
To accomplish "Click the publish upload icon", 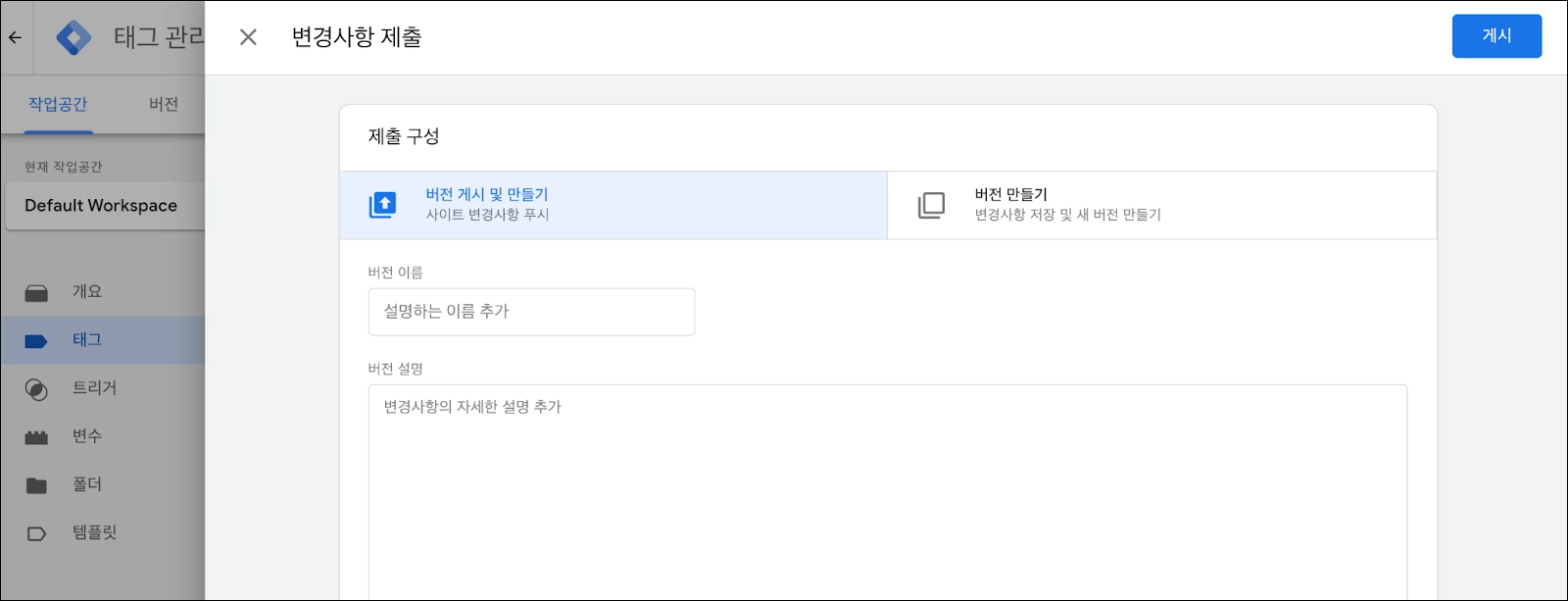I will pyautogui.click(x=382, y=205).
